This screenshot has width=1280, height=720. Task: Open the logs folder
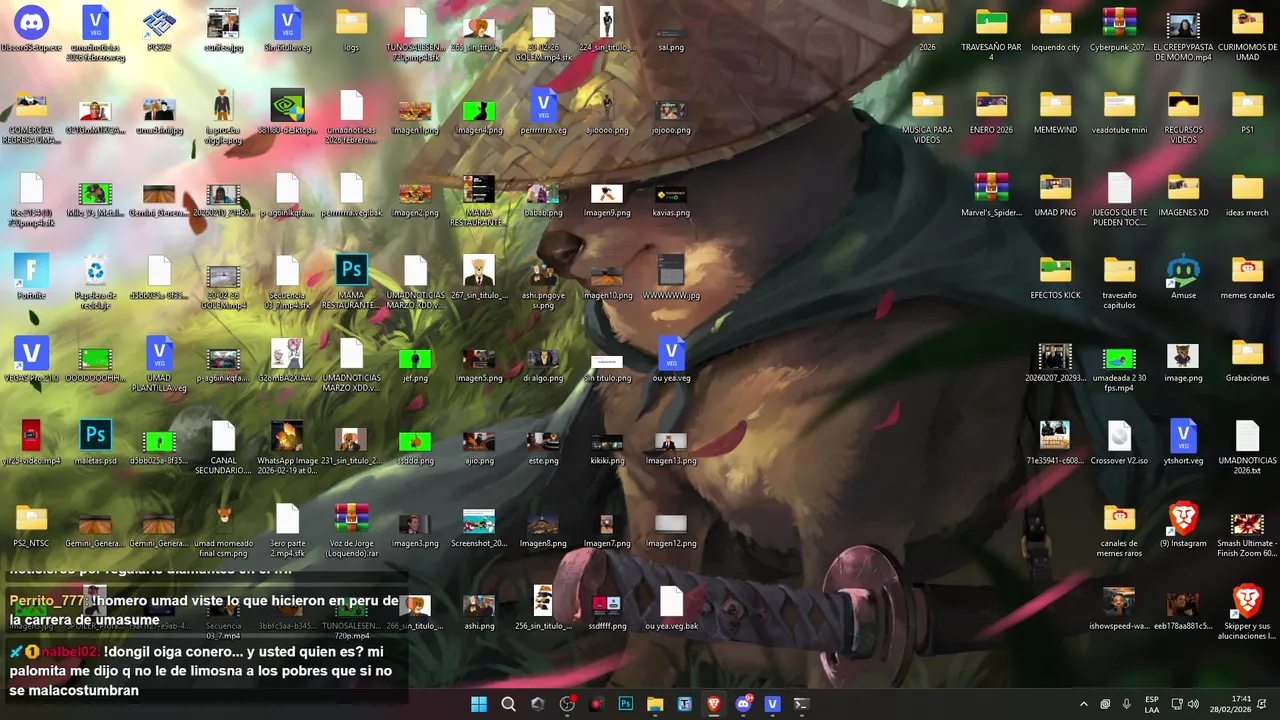pyautogui.click(x=351, y=30)
